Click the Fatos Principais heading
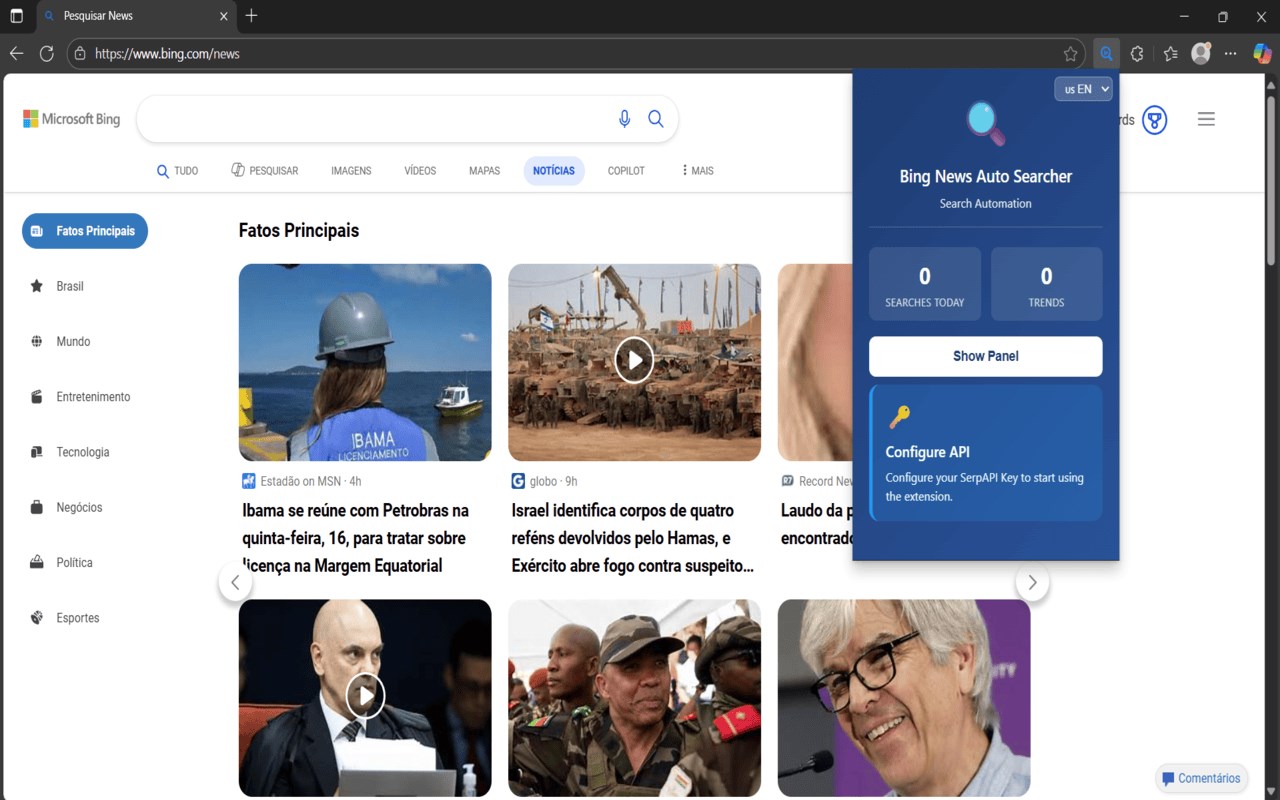 [299, 230]
